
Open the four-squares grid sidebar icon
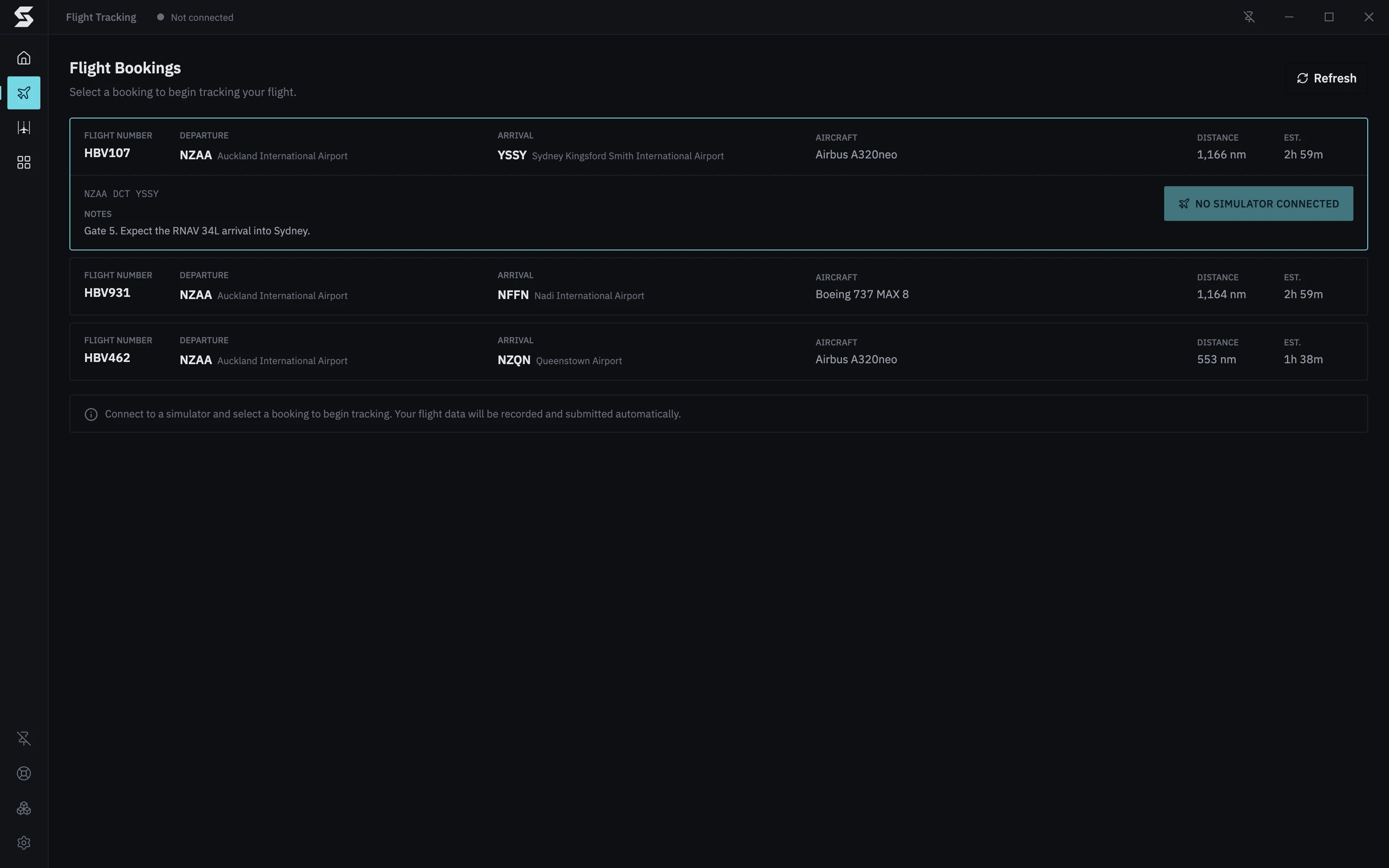click(23, 162)
